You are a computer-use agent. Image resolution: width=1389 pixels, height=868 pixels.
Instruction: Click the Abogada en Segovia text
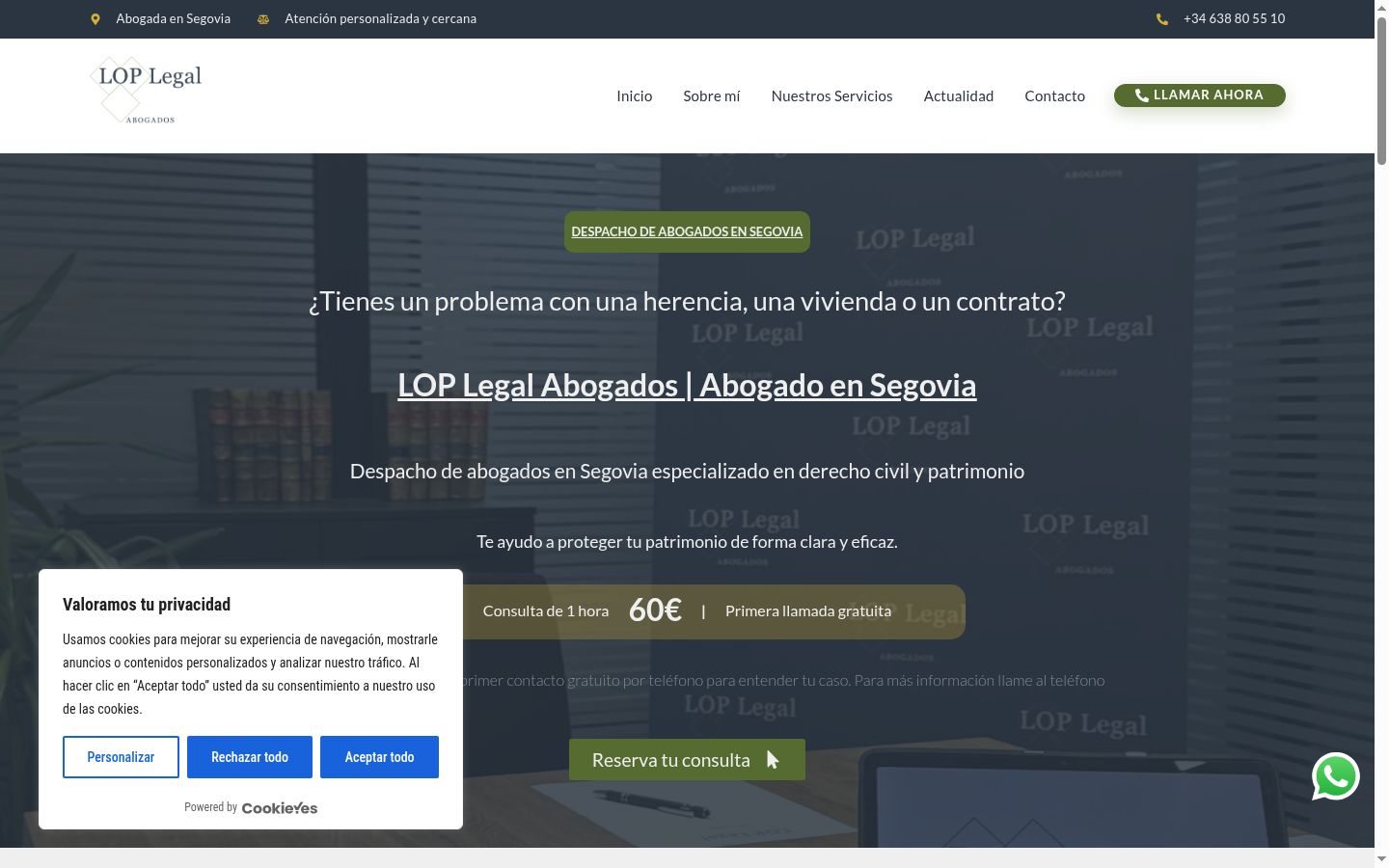point(173,19)
